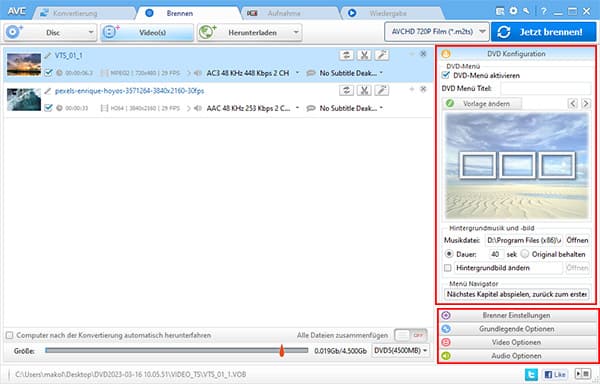The image size is (600, 384).
Task: Click scissors icon for pexels-enrique-hoyos video
Action: (x=364, y=90)
